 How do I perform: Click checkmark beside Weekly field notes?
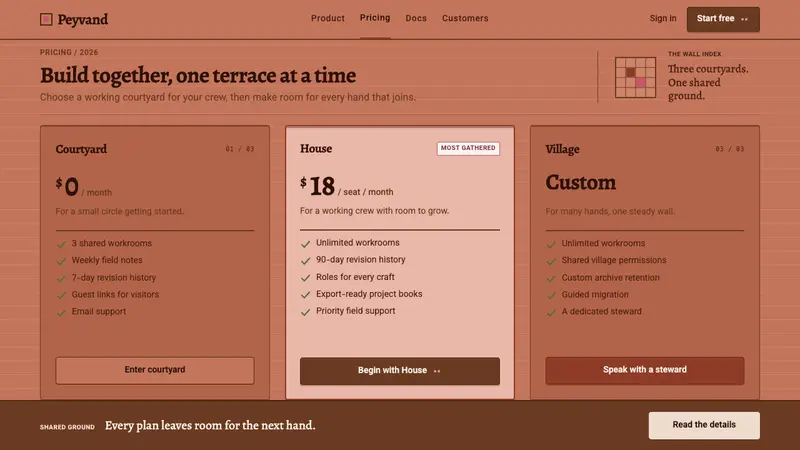point(61,261)
